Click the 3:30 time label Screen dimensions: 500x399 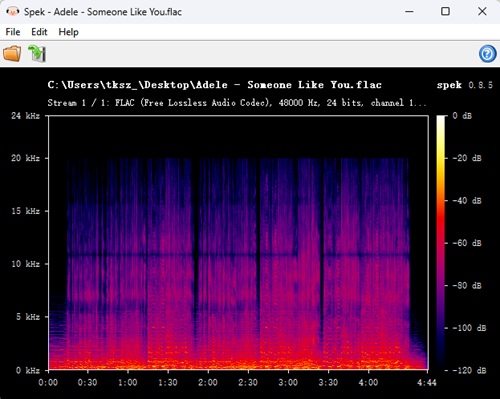coord(328,382)
